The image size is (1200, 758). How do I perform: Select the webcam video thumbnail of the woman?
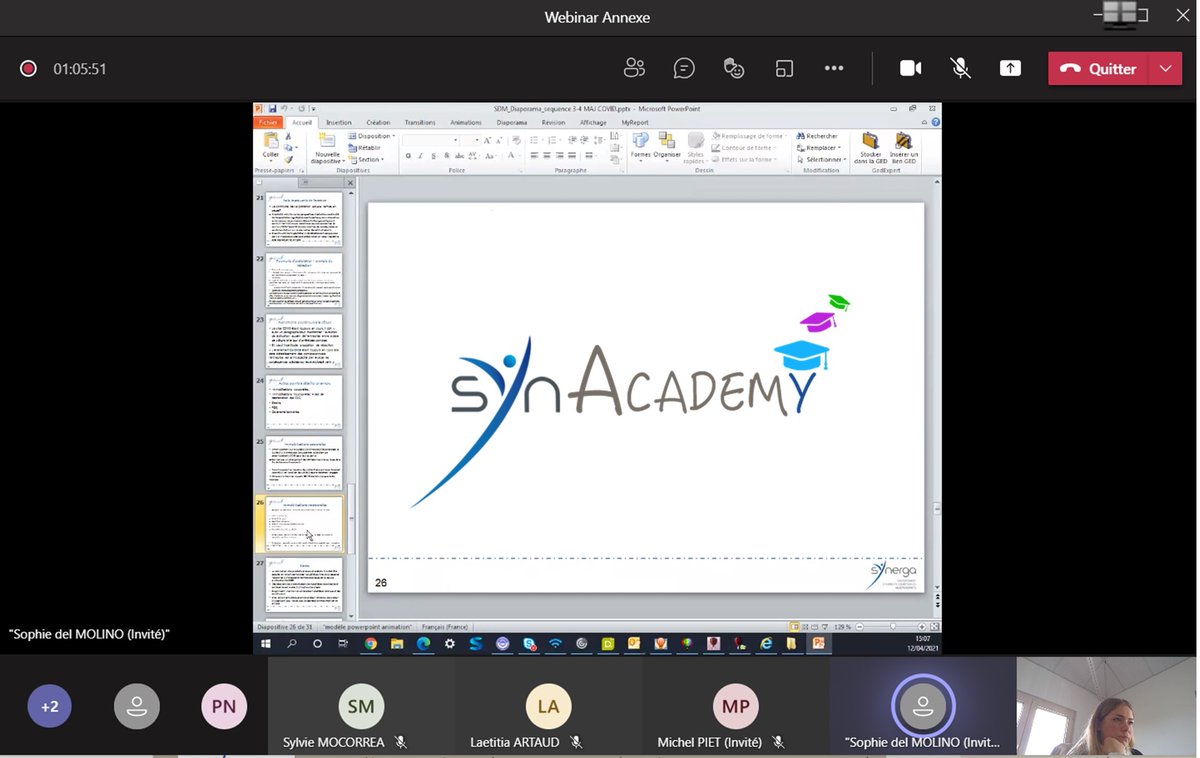tap(1107, 706)
